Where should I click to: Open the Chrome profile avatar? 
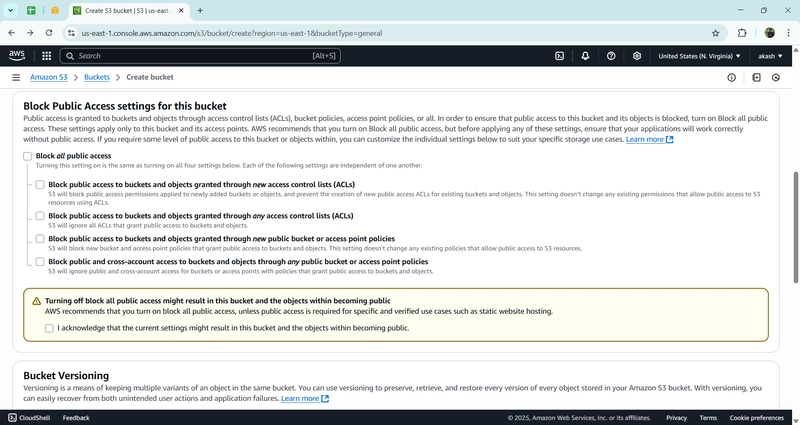[x=769, y=33]
